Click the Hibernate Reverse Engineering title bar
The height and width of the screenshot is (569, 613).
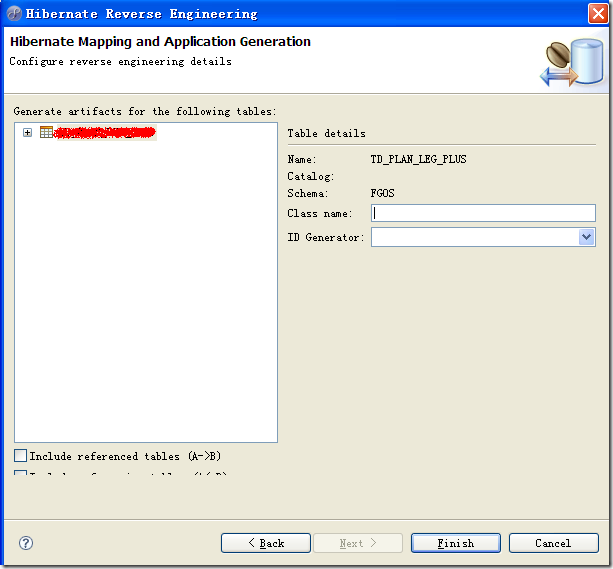coord(300,13)
